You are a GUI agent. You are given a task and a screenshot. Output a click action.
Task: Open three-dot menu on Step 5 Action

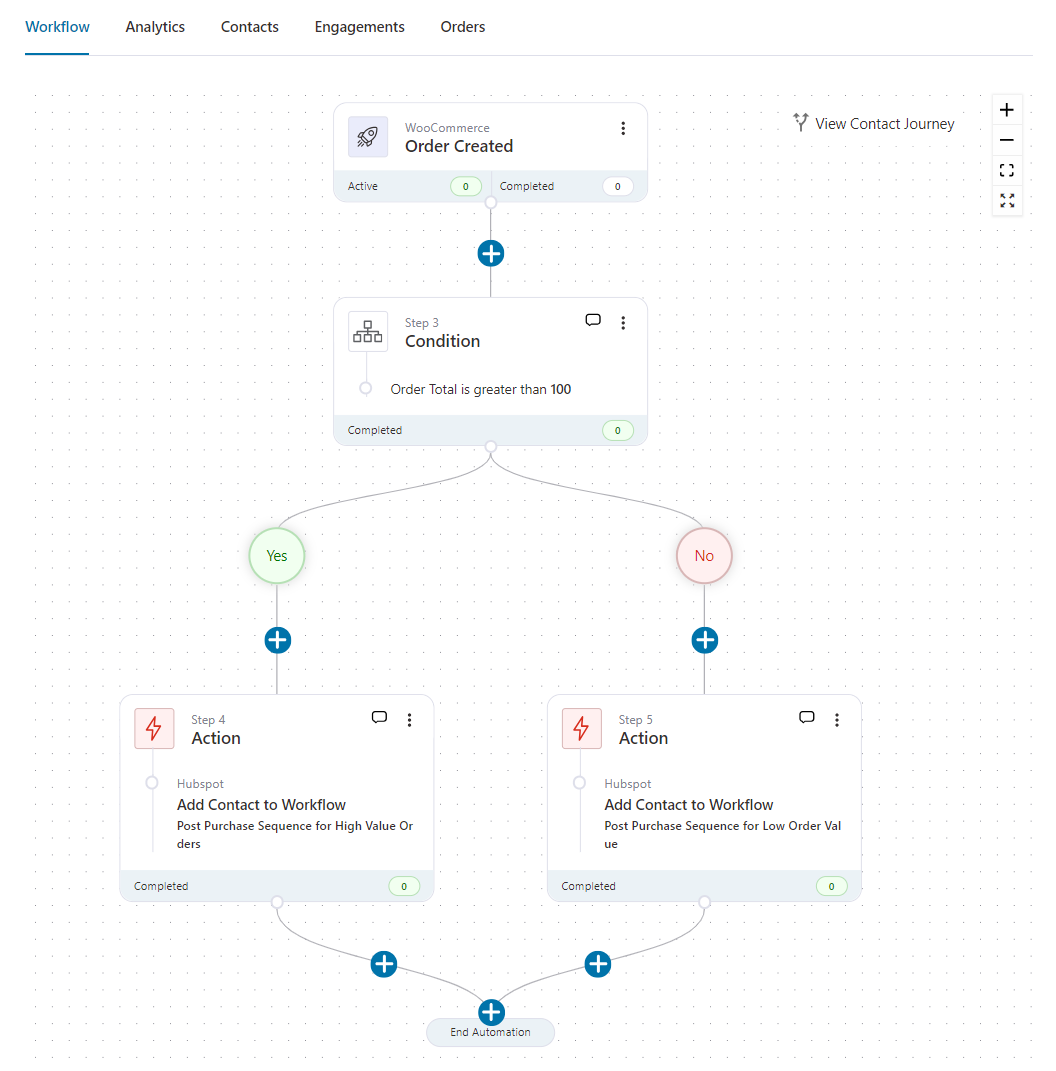(x=837, y=720)
